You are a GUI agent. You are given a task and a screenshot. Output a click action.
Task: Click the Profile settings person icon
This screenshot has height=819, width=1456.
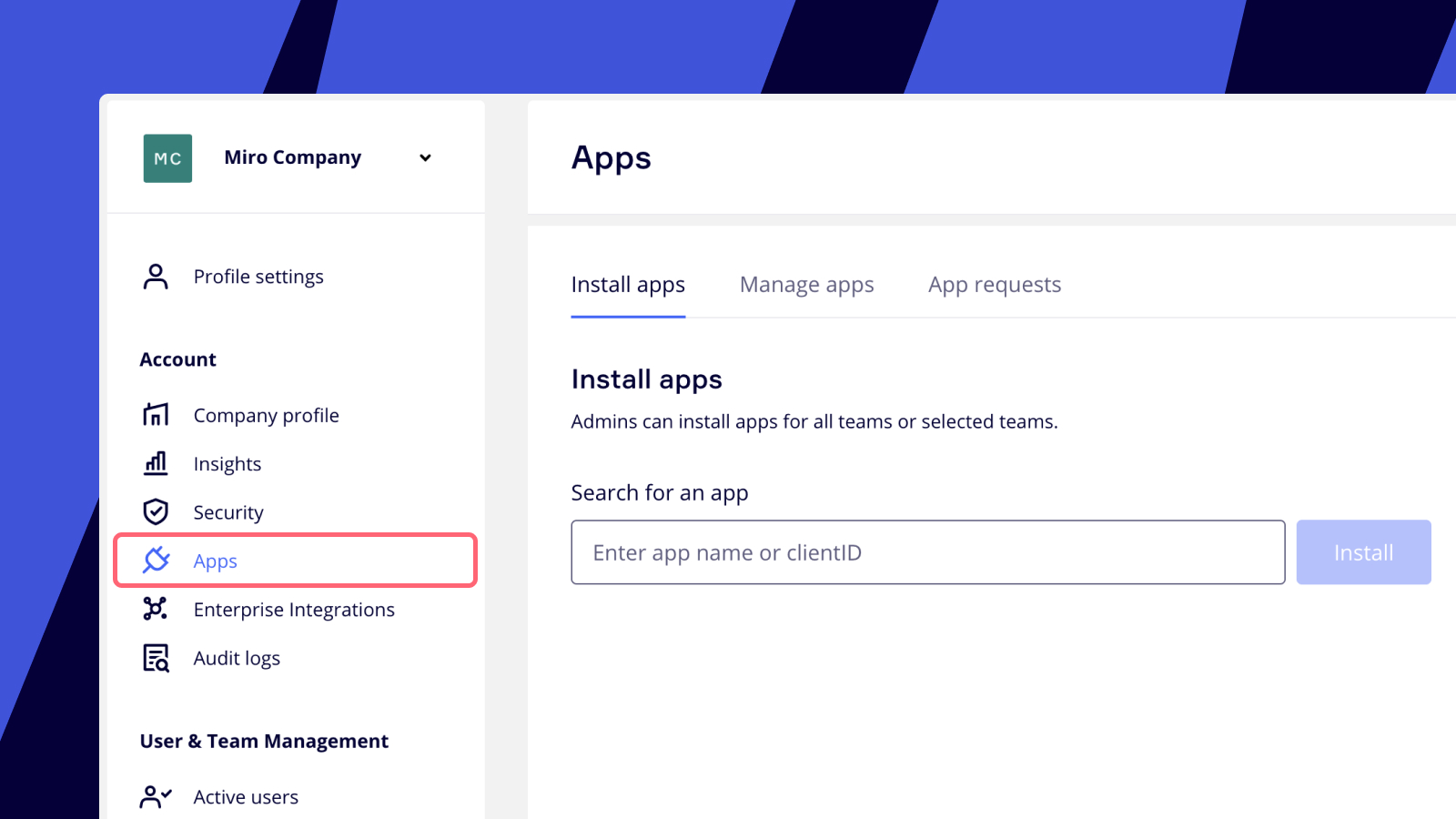point(156,277)
